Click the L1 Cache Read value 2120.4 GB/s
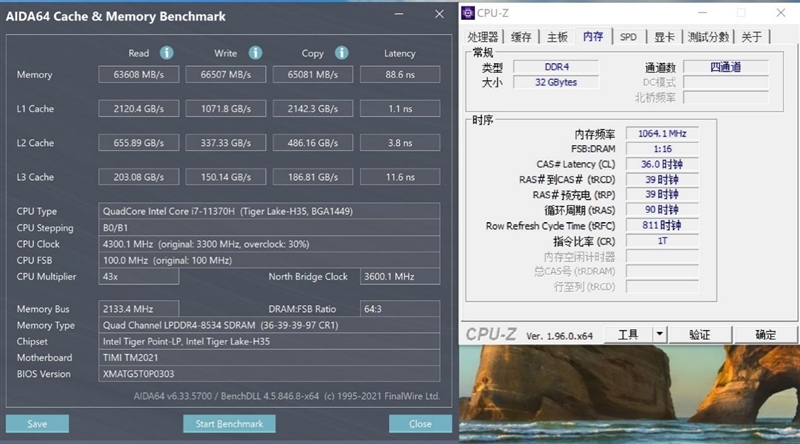The image size is (800, 444). tap(139, 109)
